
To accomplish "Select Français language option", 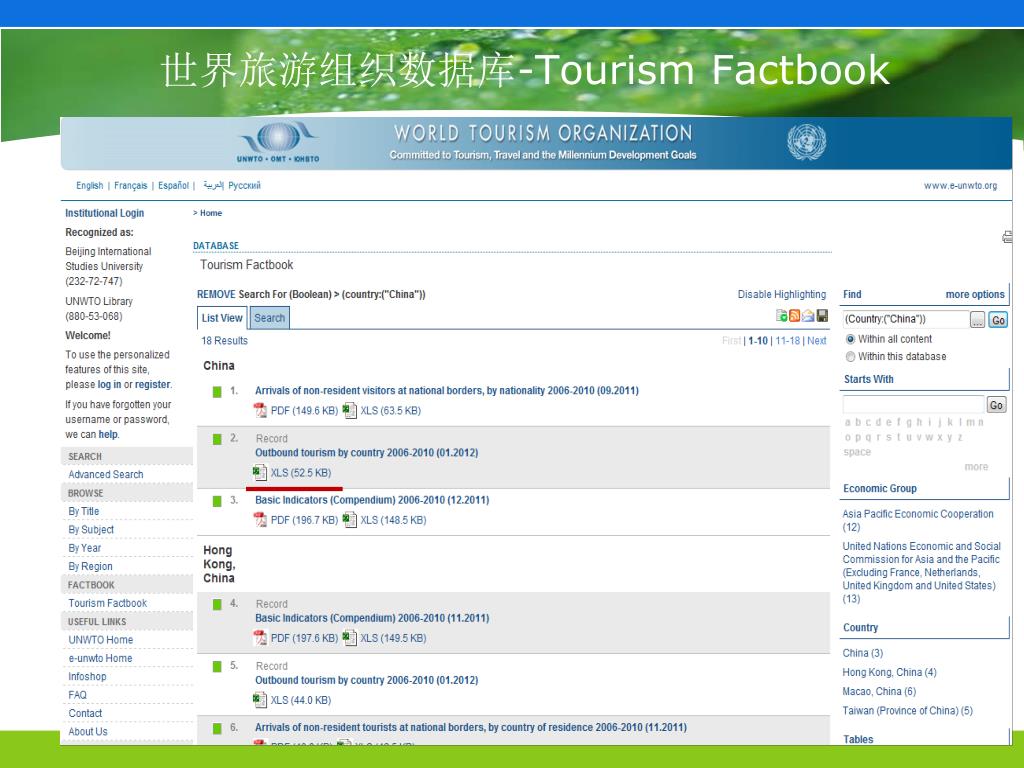I will click(x=131, y=185).
